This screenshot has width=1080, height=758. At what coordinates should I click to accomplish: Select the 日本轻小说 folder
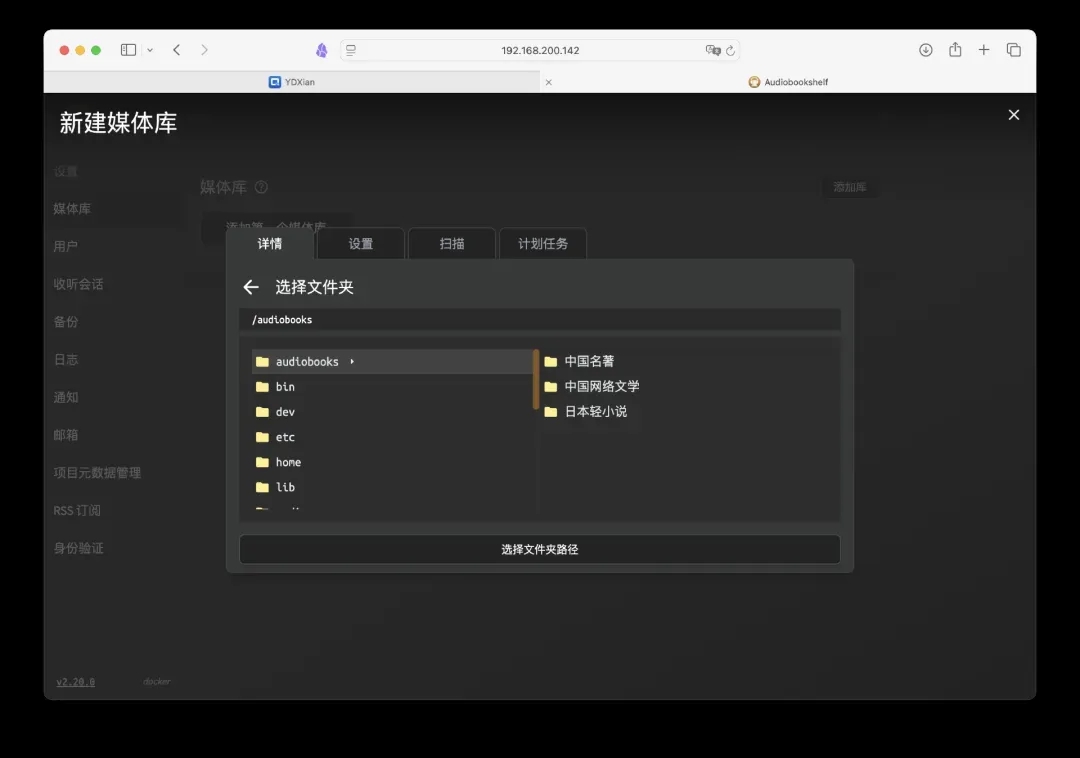595,412
